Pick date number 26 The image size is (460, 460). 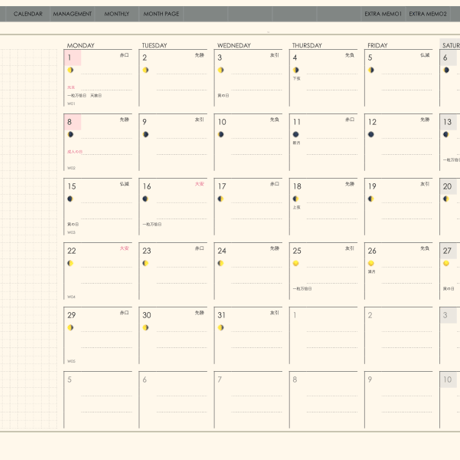click(x=372, y=251)
